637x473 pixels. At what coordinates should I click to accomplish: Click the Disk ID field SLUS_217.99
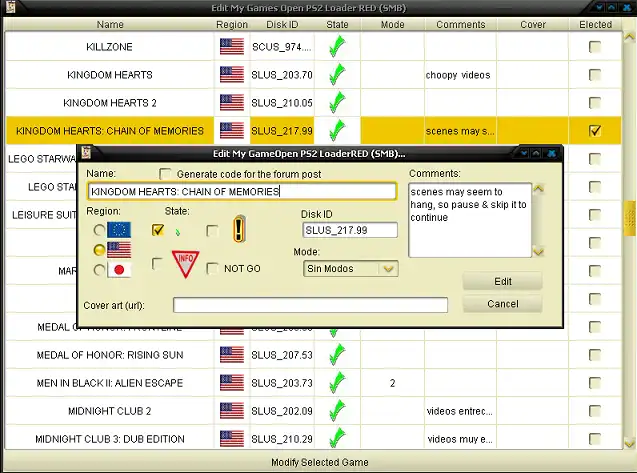350,230
